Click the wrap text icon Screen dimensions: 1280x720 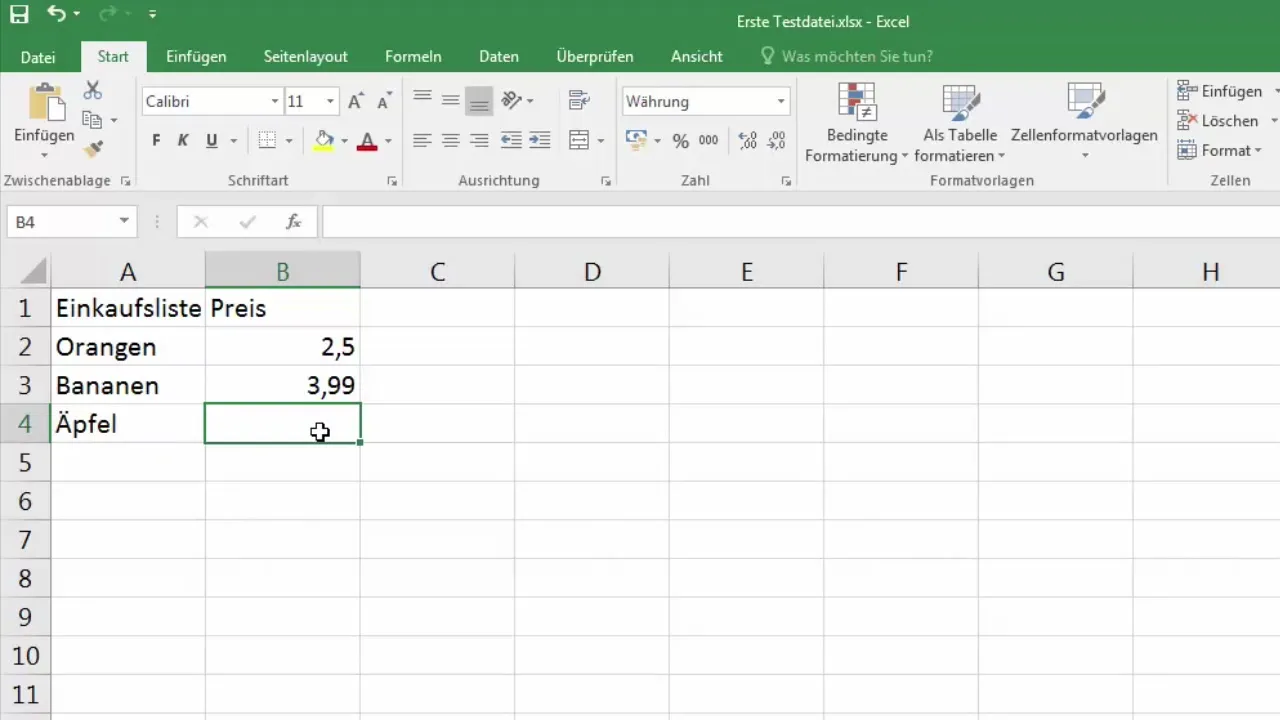click(579, 100)
